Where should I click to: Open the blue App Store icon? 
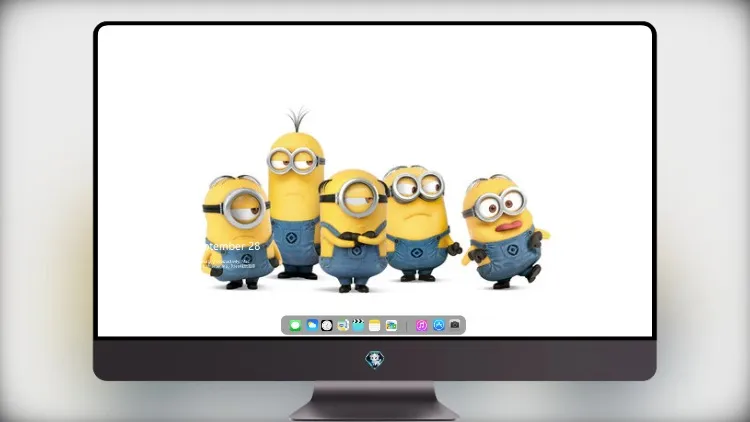439,325
